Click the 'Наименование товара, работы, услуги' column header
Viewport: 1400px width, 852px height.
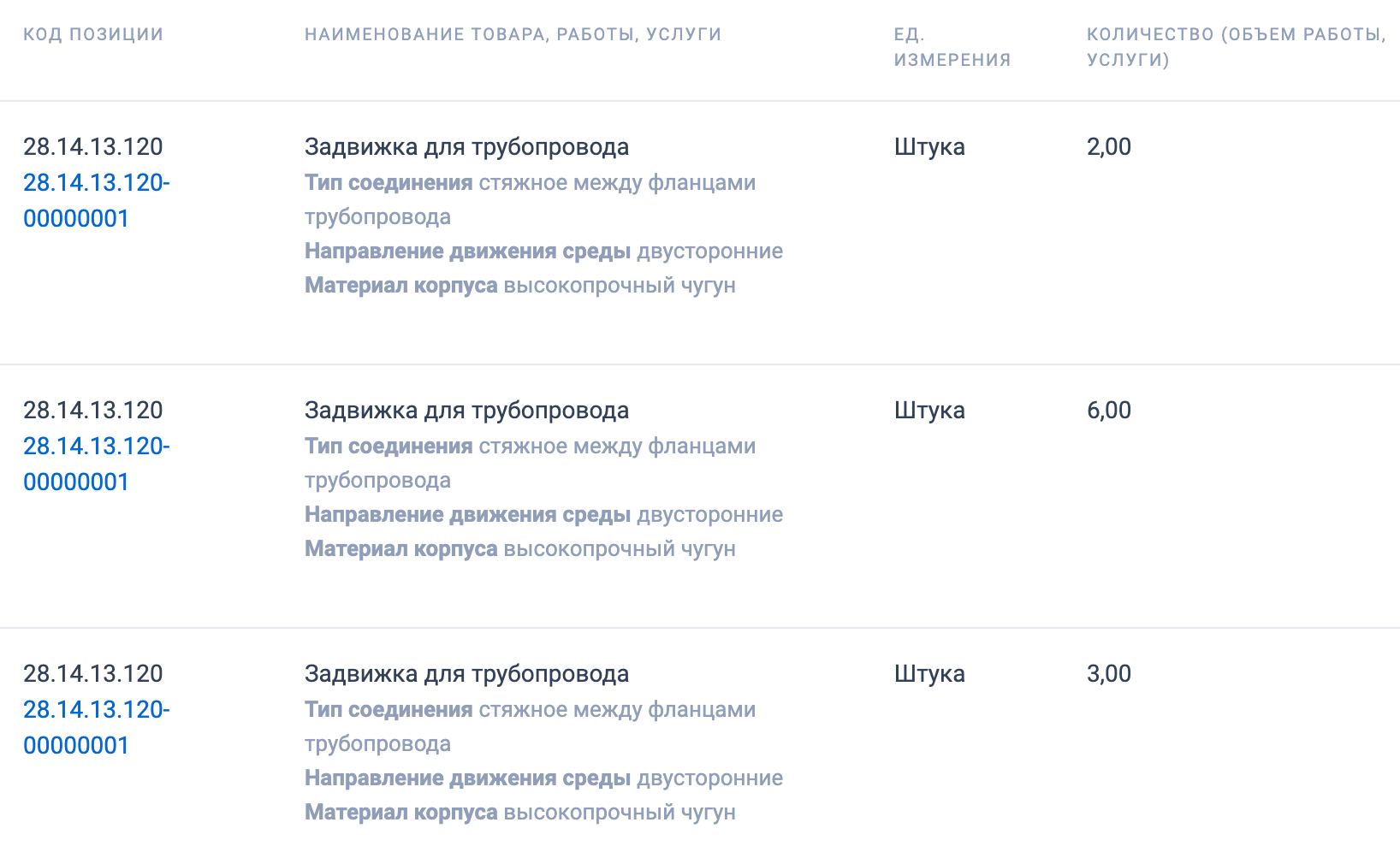pos(513,34)
